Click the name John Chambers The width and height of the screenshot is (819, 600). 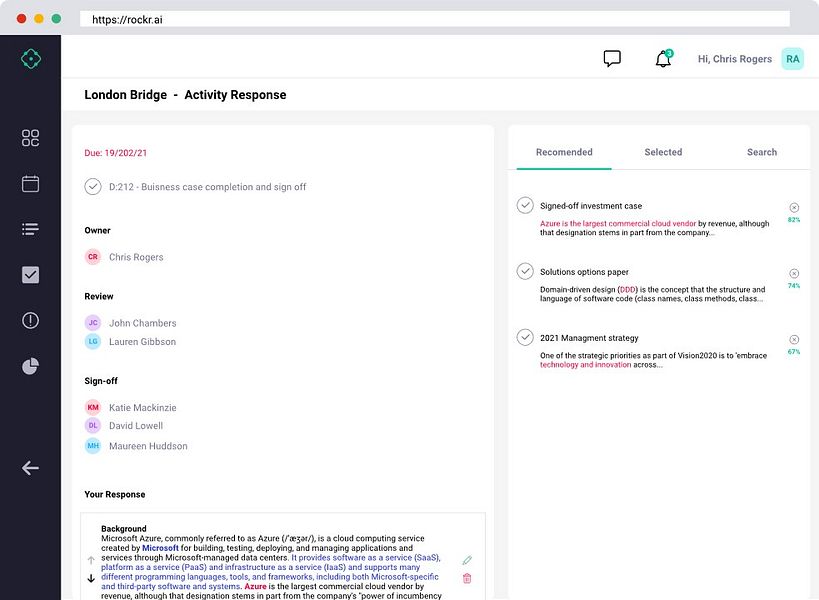tap(143, 323)
